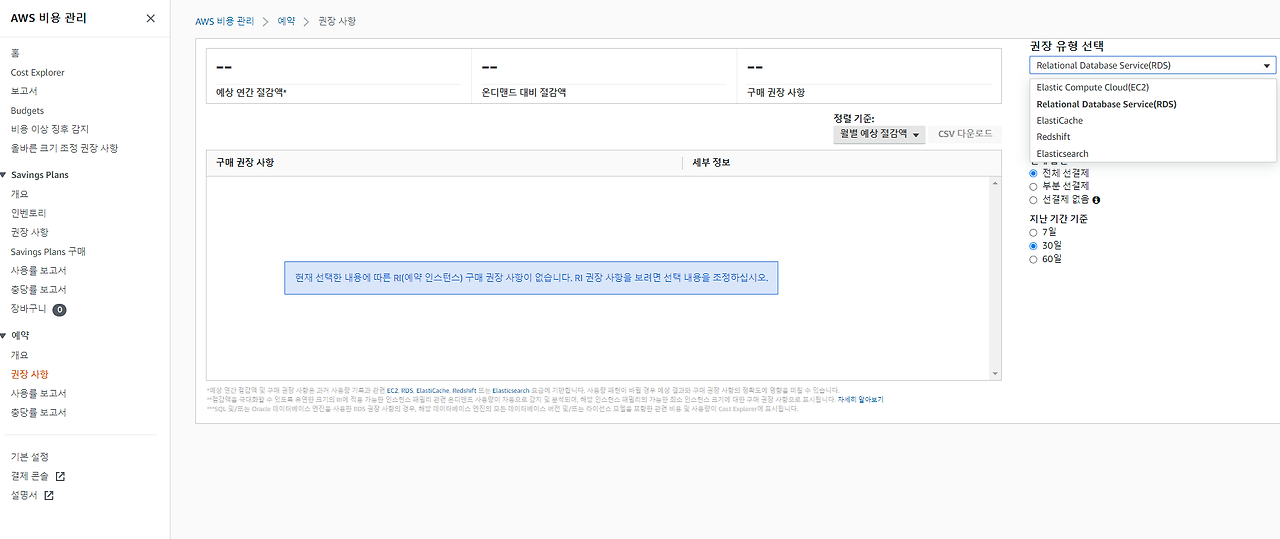Screen dimensions: 1280x539
Task: Choose the 30일 period radio button
Action: pos(1034,245)
